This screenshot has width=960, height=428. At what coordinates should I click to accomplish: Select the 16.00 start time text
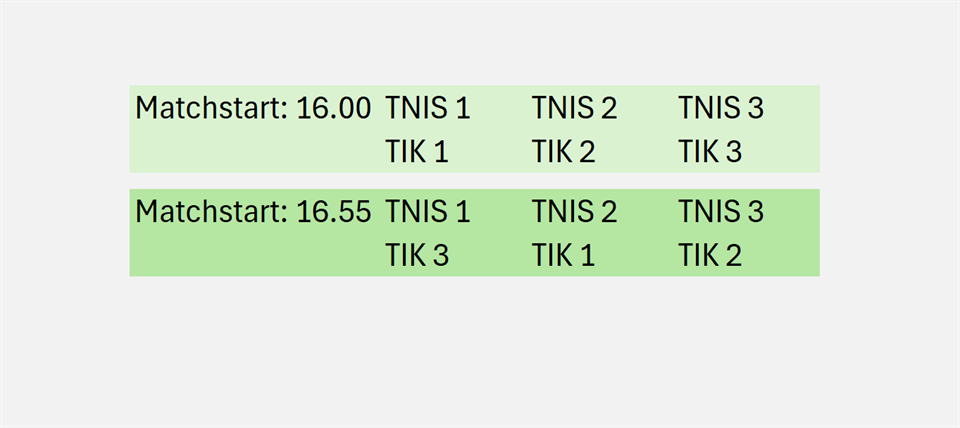(334, 107)
